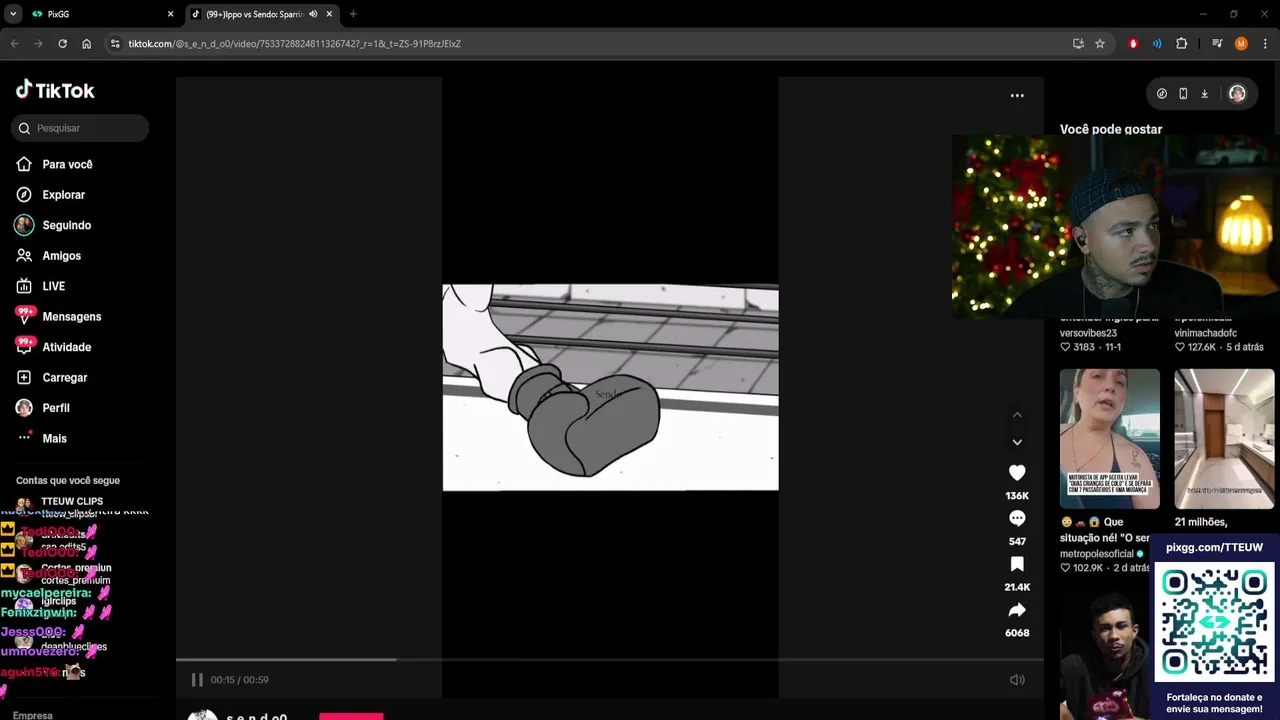Open the vinimachadofc profile link
Viewport: 1280px width, 720px height.
pos(1205,333)
